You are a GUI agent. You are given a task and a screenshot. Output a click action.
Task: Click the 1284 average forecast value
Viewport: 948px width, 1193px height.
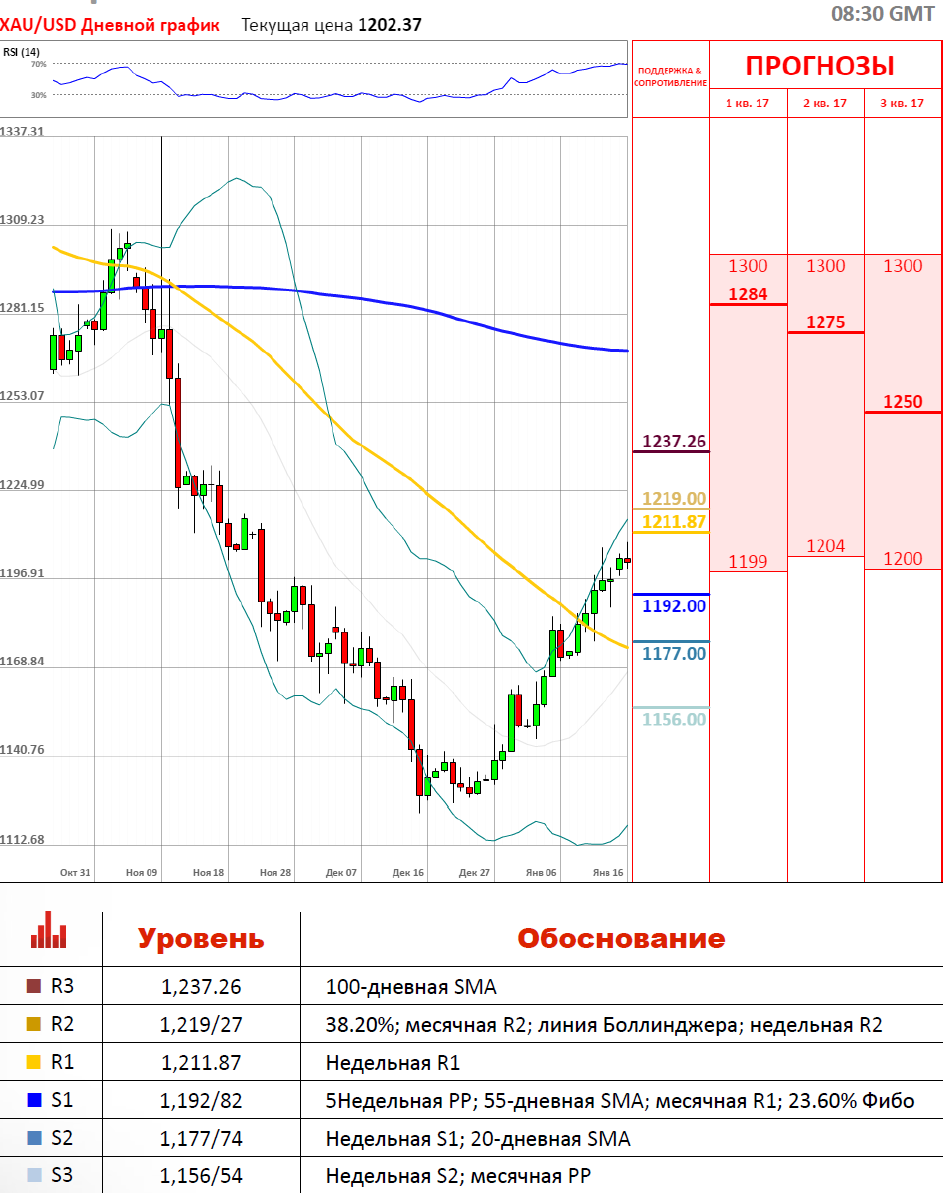pos(747,294)
